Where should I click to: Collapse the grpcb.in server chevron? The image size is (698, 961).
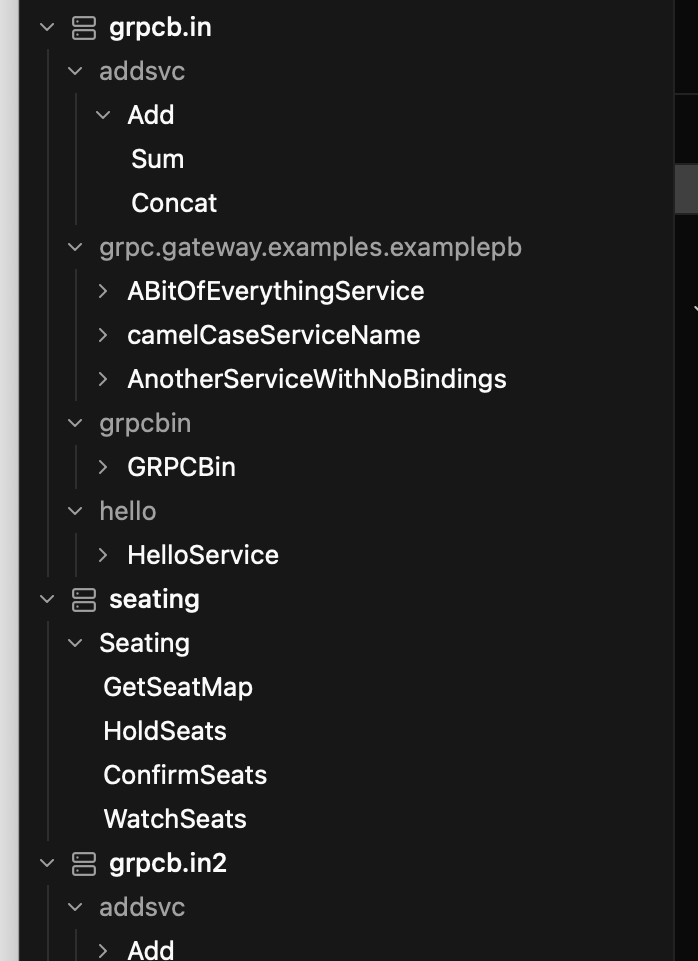pos(47,27)
